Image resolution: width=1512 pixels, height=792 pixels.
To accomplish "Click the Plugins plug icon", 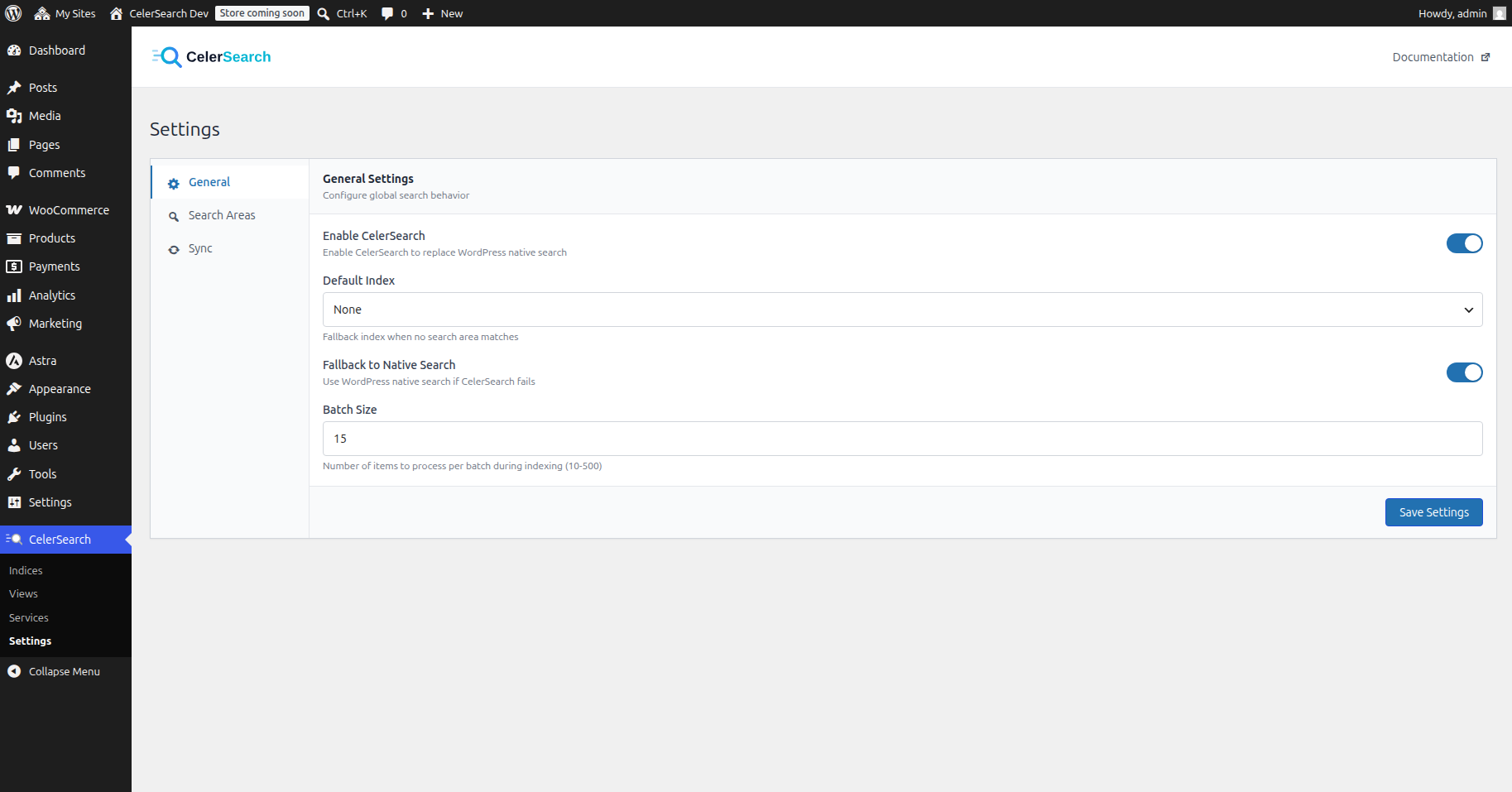I will (x=14, y=417).
